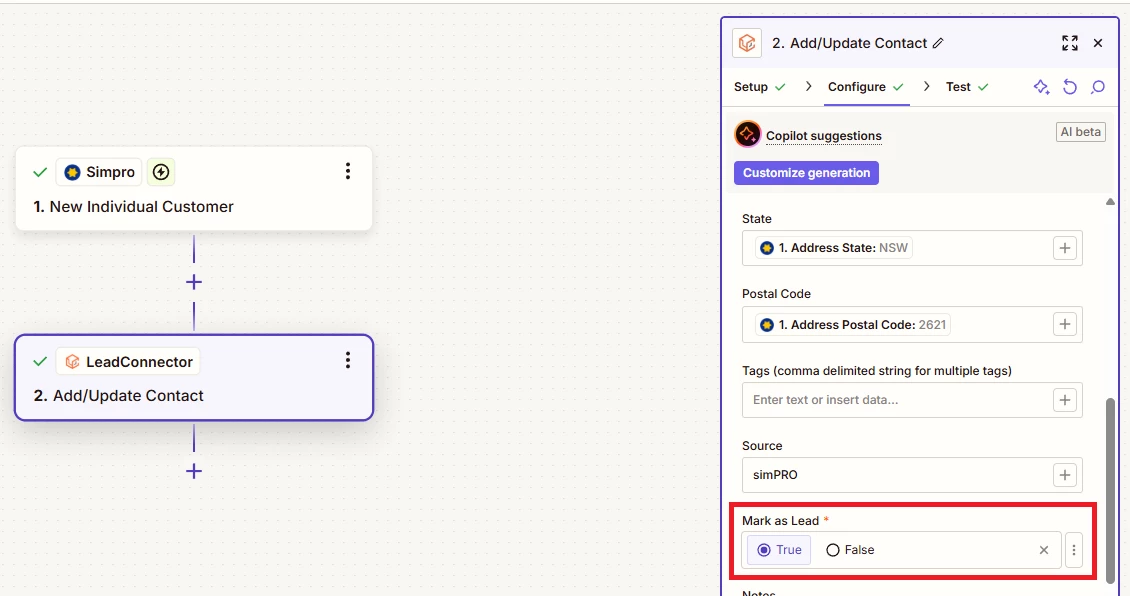This screenshot has width=1130, height=596.
Task: Add a step between Simpro and LeadConnector
Action: coord(194,282)
